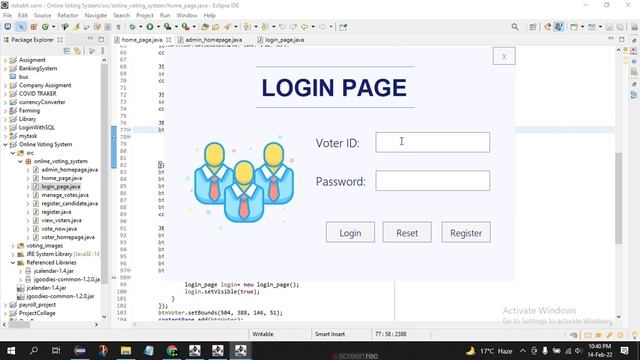This screenshot has height=360, width=640.
Task: Click the green G icon in toolbar
Action: pos(45,27)
